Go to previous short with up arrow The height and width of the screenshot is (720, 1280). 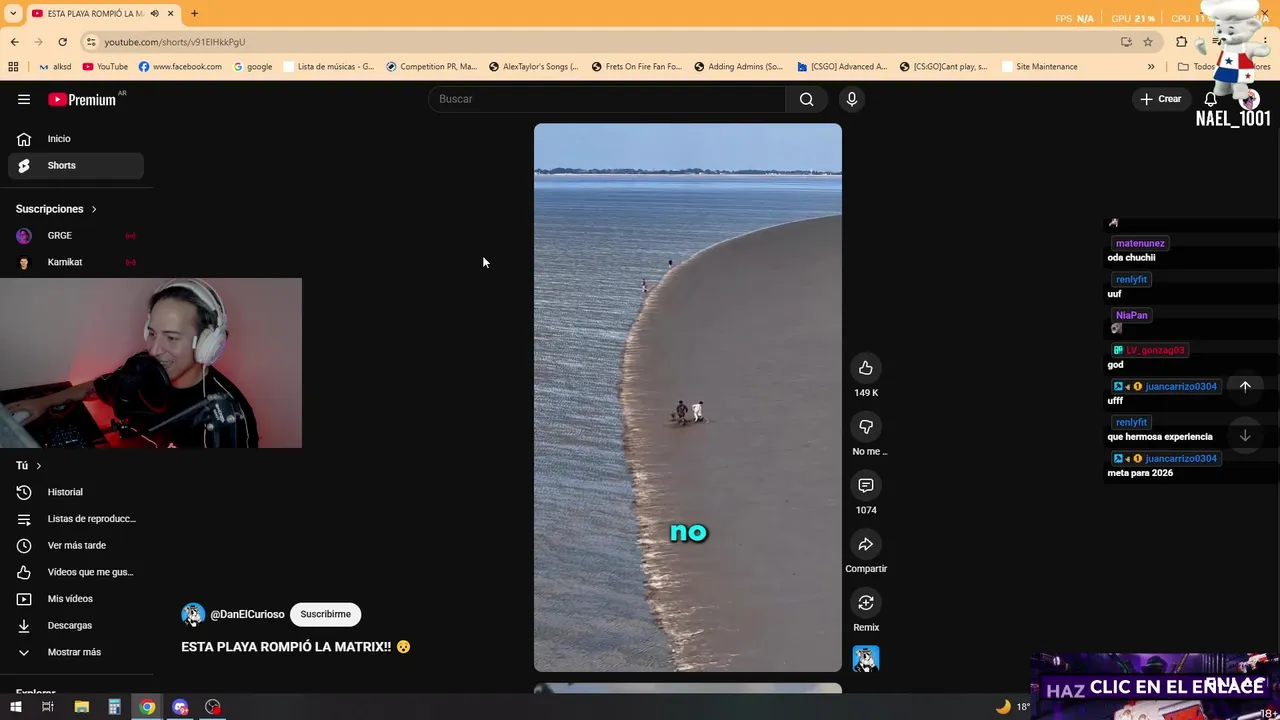[x=1245, y=386]
